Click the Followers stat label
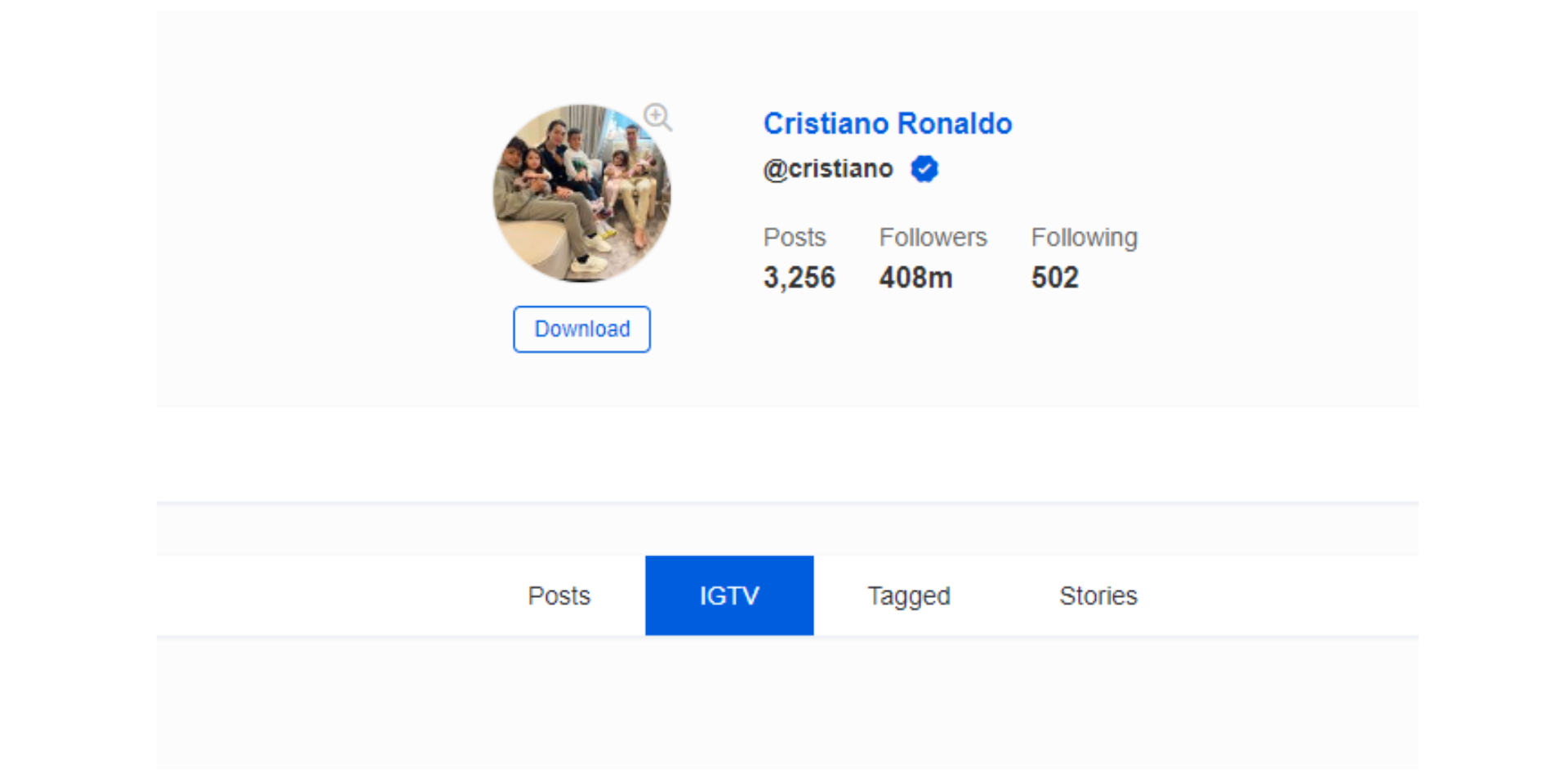This screenshot has width=1568, height=776. click(933, 238)
